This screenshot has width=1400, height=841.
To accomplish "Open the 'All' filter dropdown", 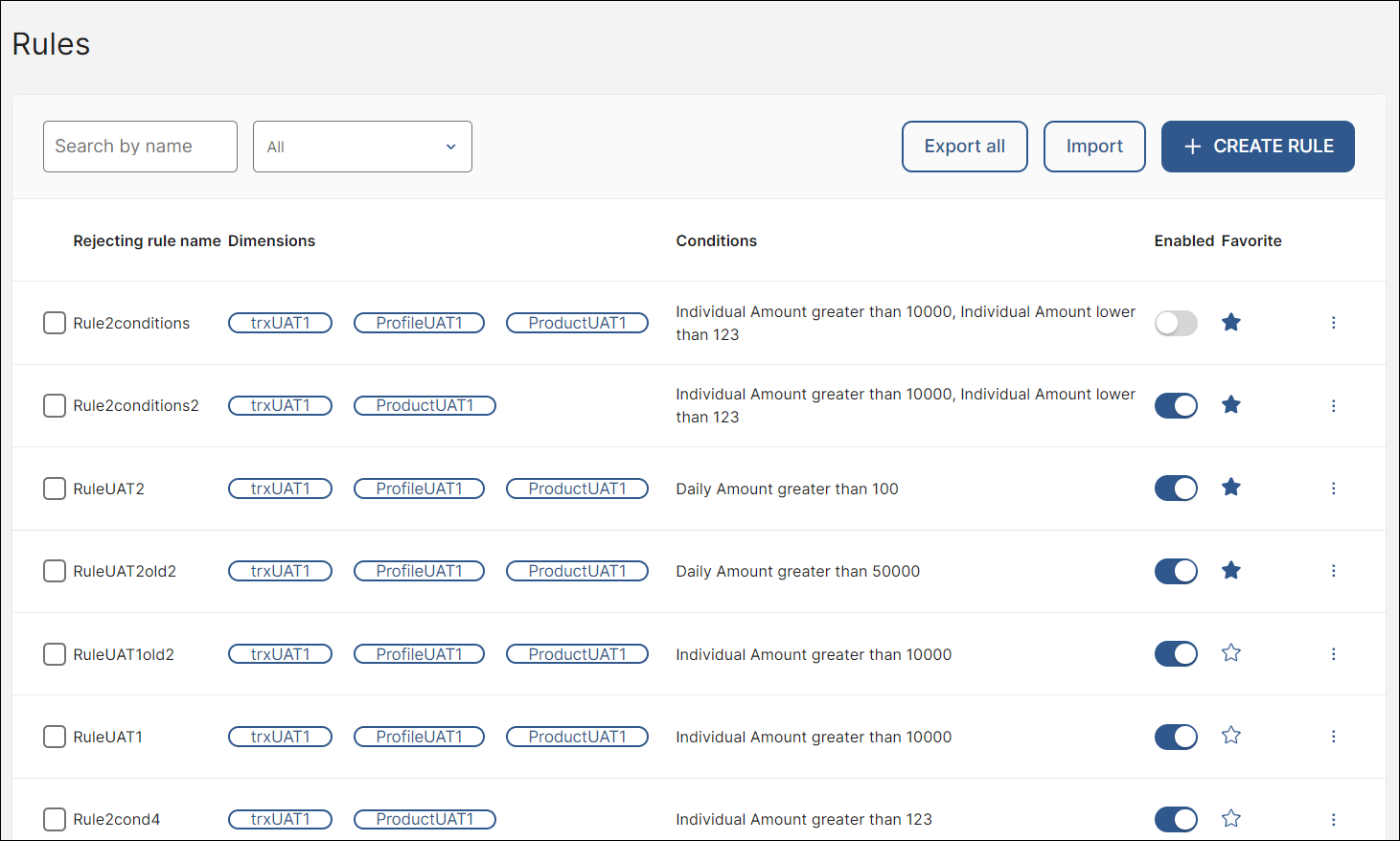I will (x=362, y=147).
